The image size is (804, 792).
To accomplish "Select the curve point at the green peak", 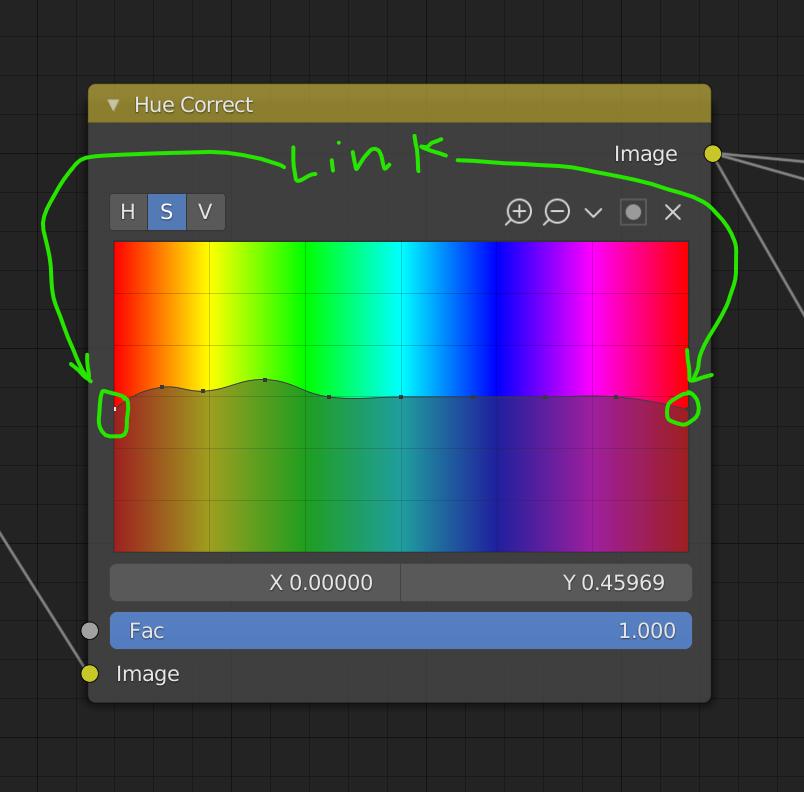I will point(265,380).
